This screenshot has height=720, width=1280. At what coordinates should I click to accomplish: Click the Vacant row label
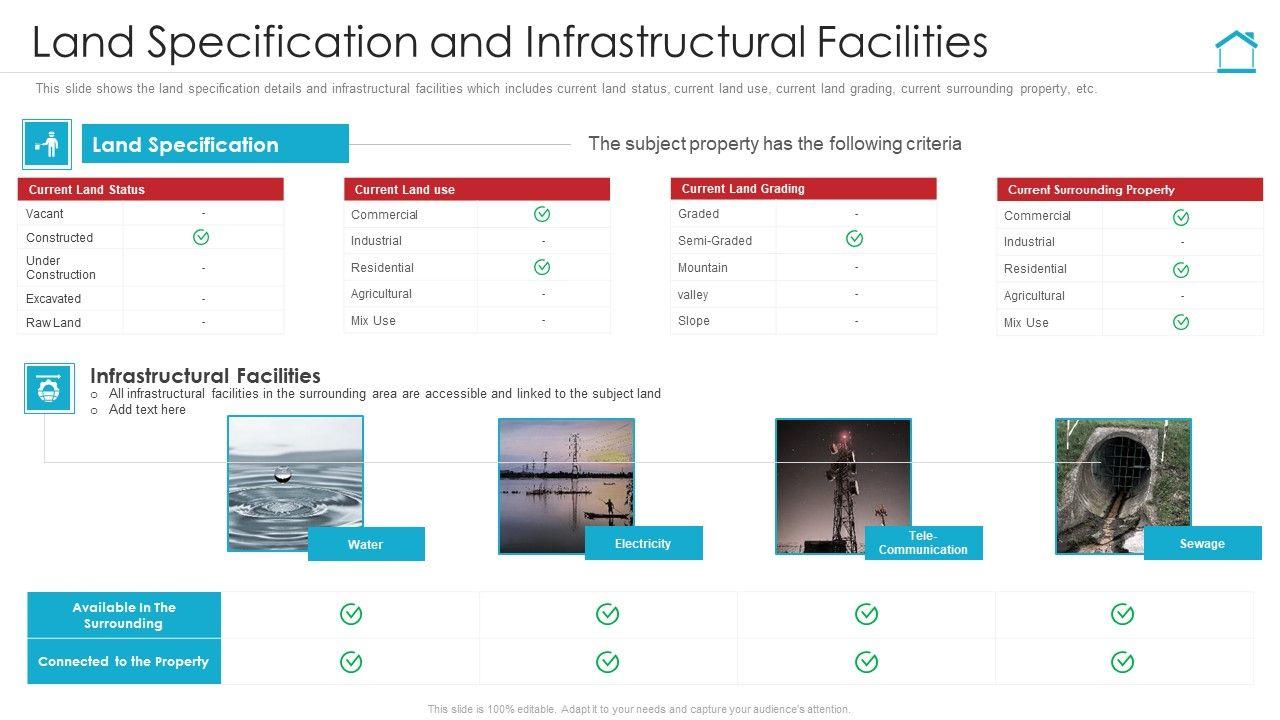45,213
